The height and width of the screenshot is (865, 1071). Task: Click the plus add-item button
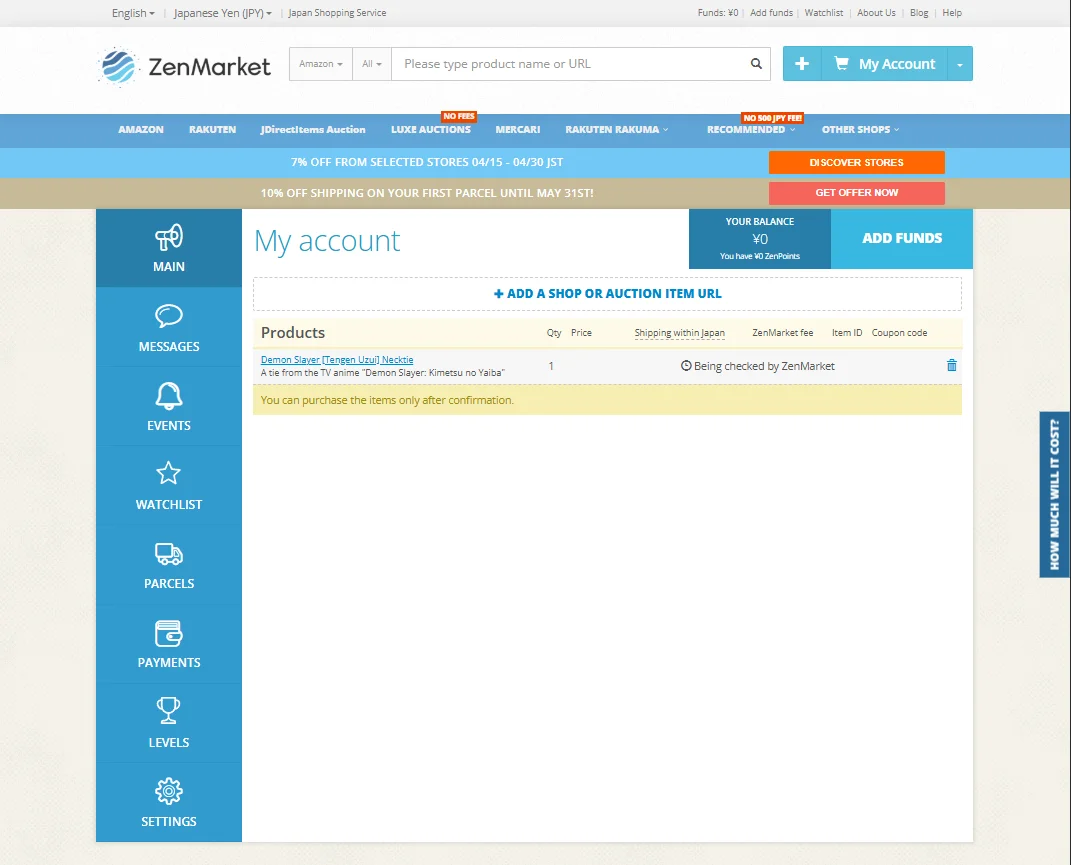click(802, 64)
